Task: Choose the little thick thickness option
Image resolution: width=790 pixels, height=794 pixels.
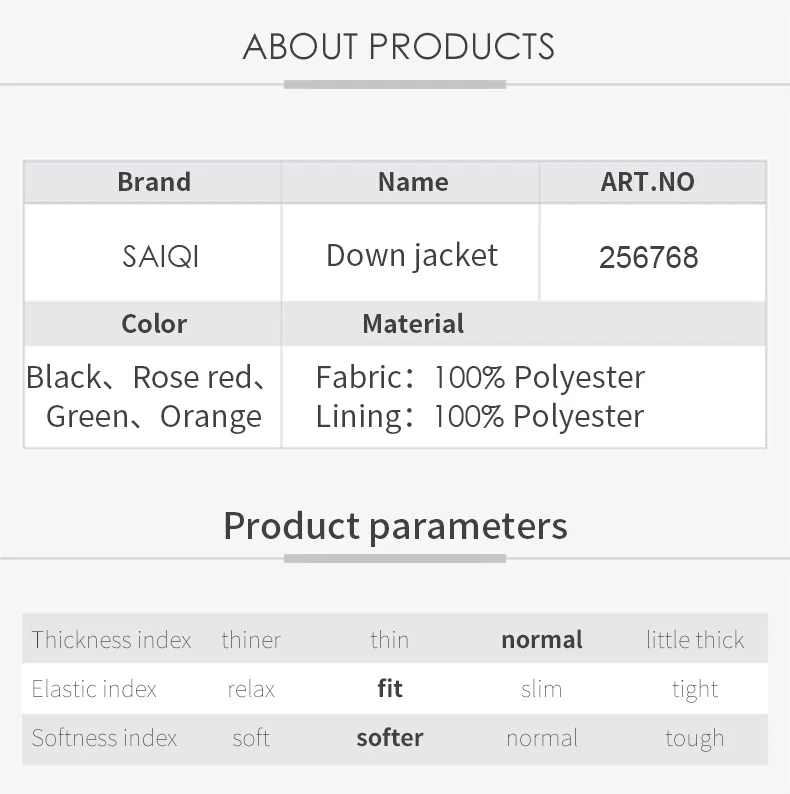Action: click(695, 640)
